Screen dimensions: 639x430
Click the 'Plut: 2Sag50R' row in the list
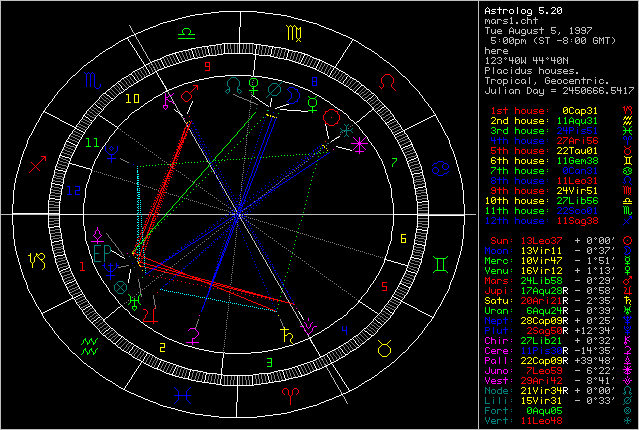click(x=559, y=331)
